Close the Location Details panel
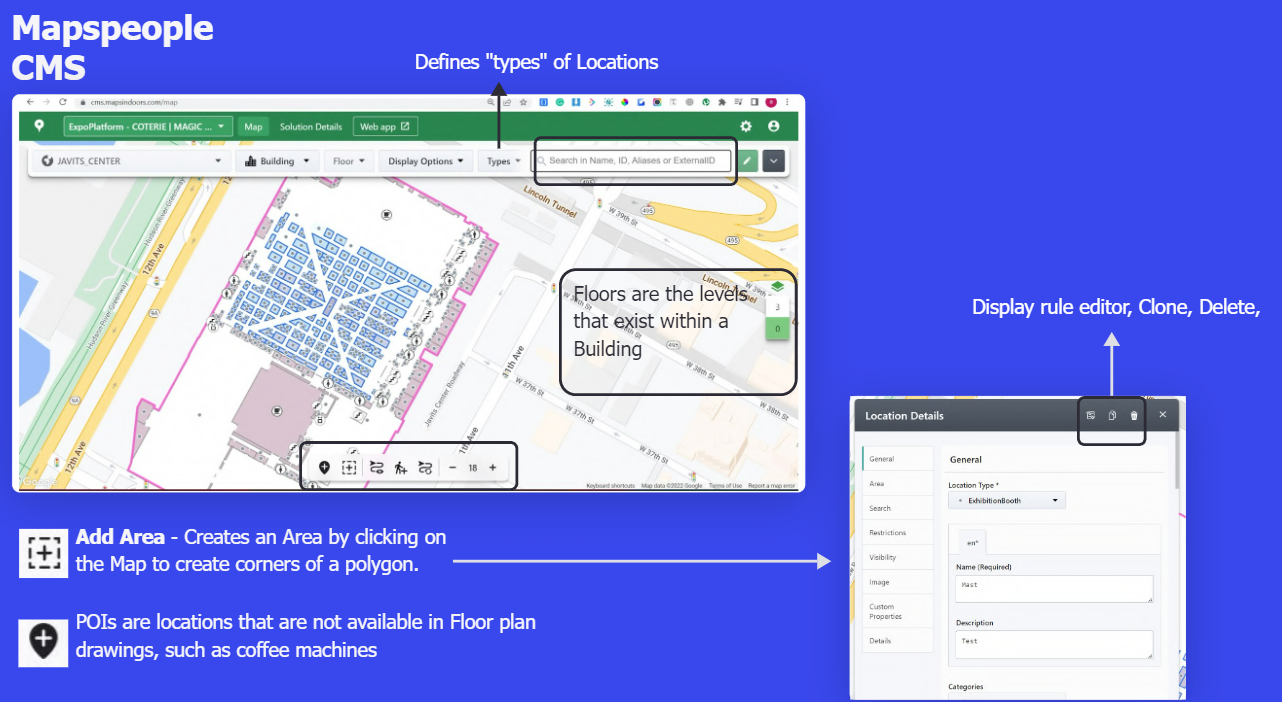1282x702 pixels. tap(1162, 414)
